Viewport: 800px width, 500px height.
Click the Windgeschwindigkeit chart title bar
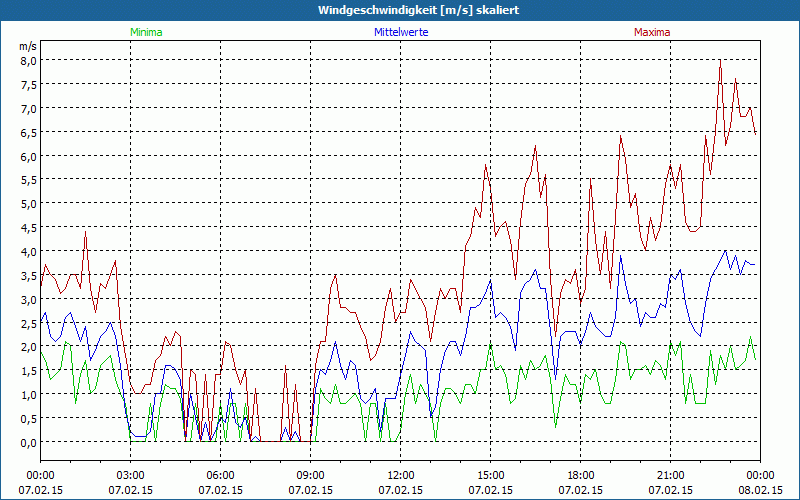coord(400,10)
